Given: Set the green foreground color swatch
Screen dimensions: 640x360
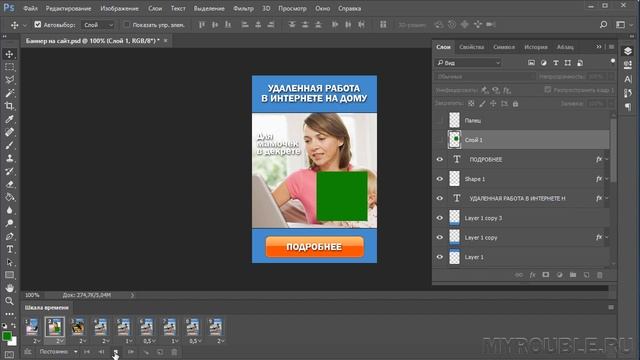Looking at the screenshot, I should pos(7,336).
